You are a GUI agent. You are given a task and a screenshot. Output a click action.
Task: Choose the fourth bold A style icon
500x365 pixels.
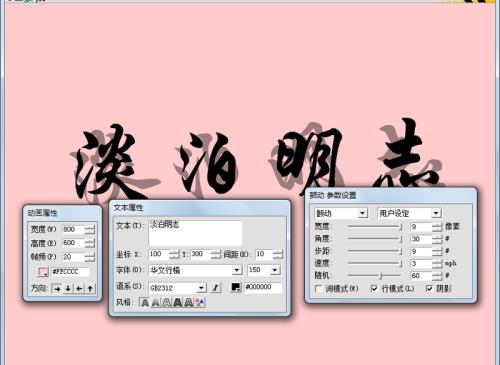coord(178,303)
